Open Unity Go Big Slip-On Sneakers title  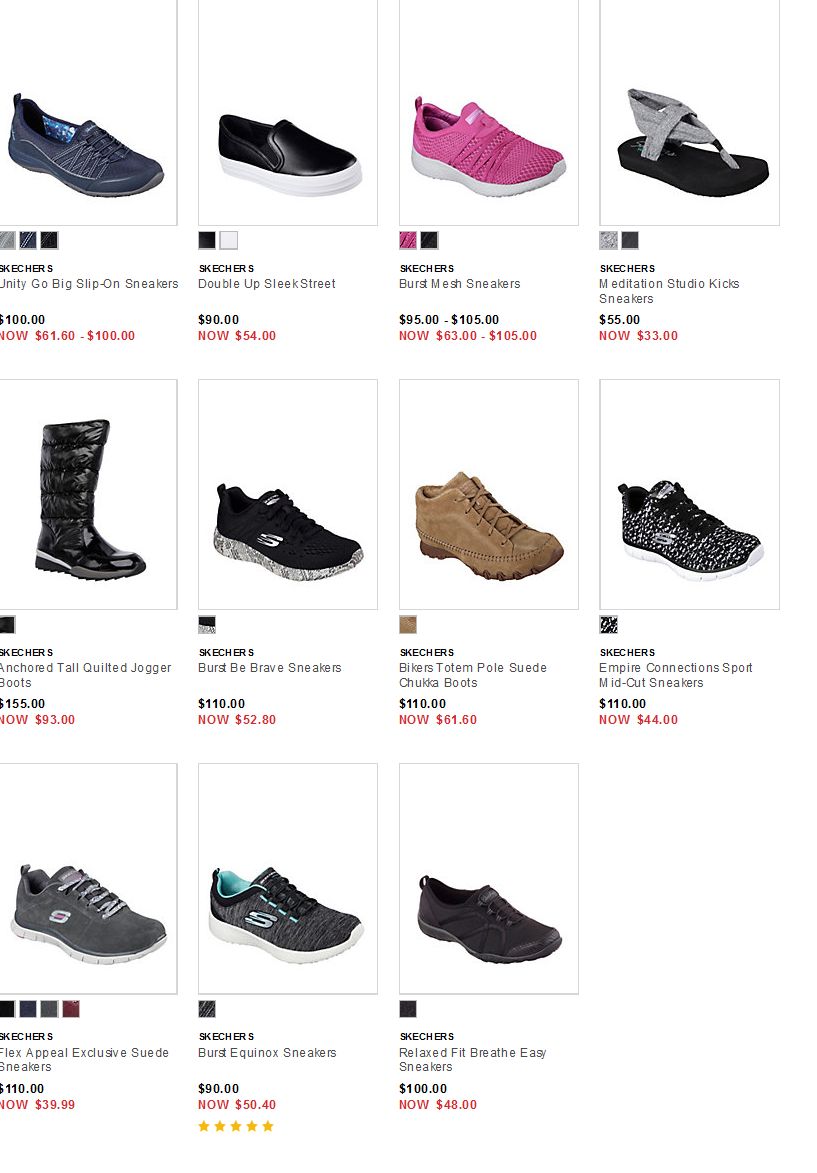89,284
